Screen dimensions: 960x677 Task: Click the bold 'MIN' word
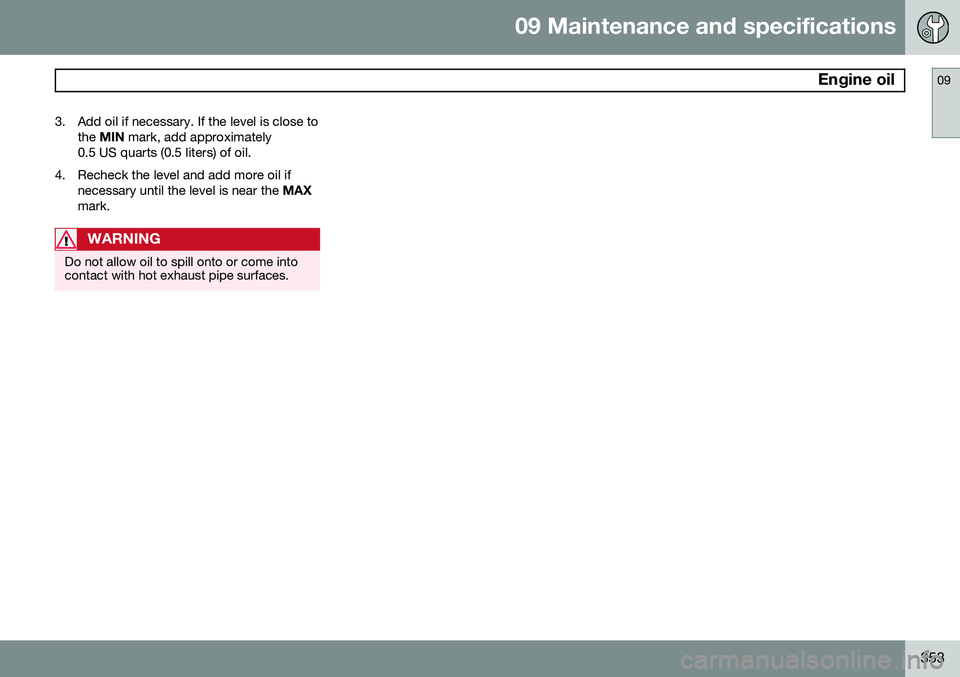[111, 137]
